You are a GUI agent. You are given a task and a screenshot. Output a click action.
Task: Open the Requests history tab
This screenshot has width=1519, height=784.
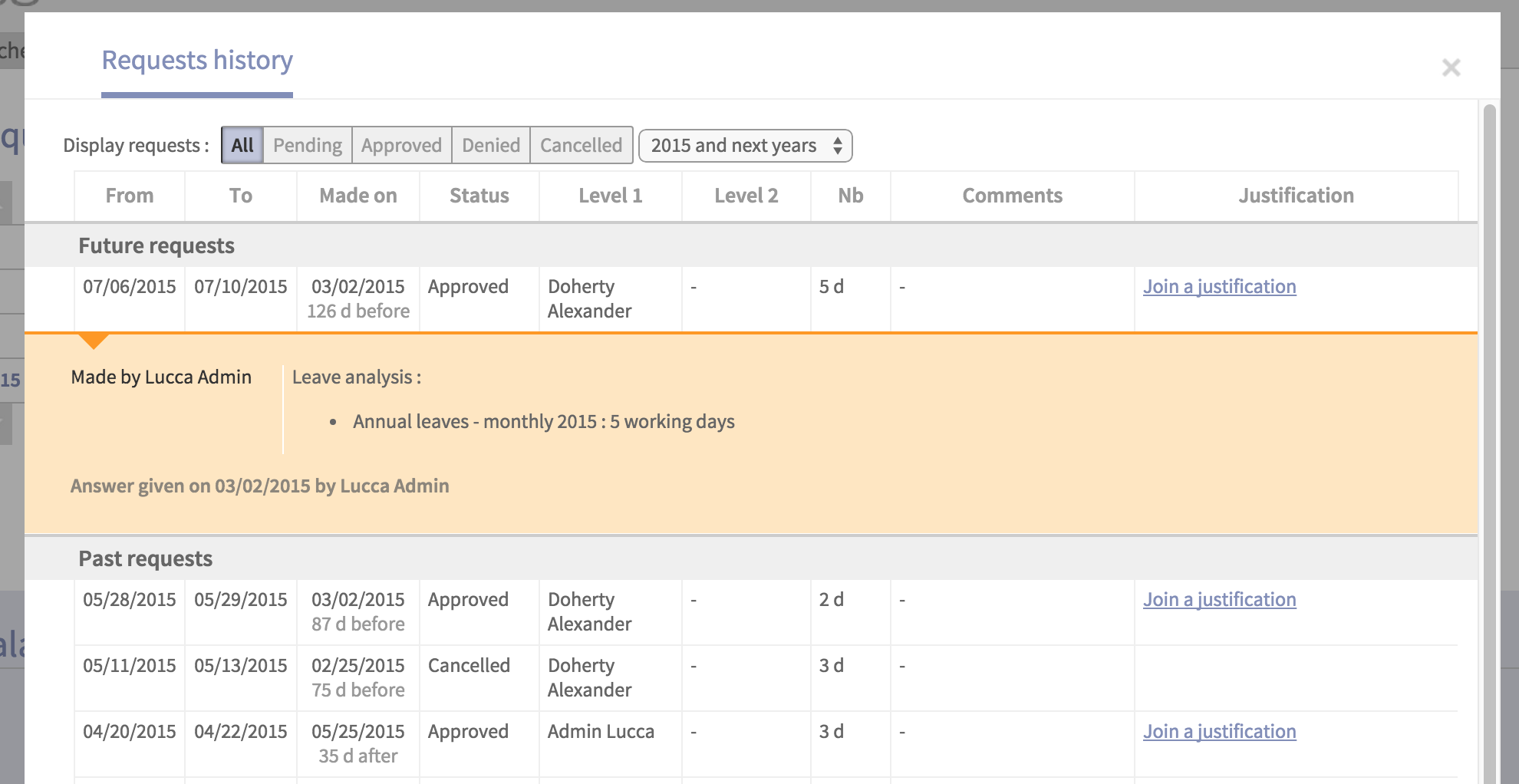point(197,61)
